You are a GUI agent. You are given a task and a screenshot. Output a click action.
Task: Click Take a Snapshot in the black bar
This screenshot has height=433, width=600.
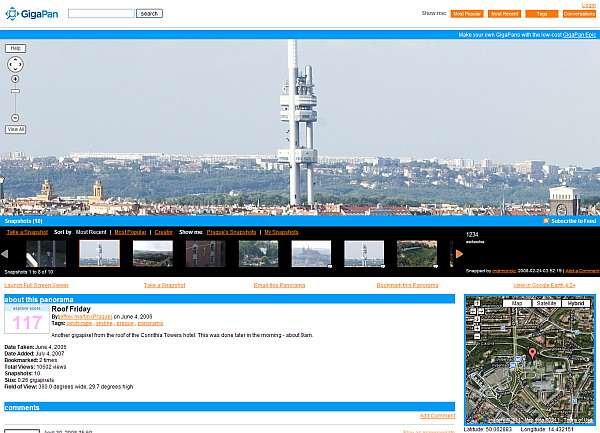tap(27, 232)
